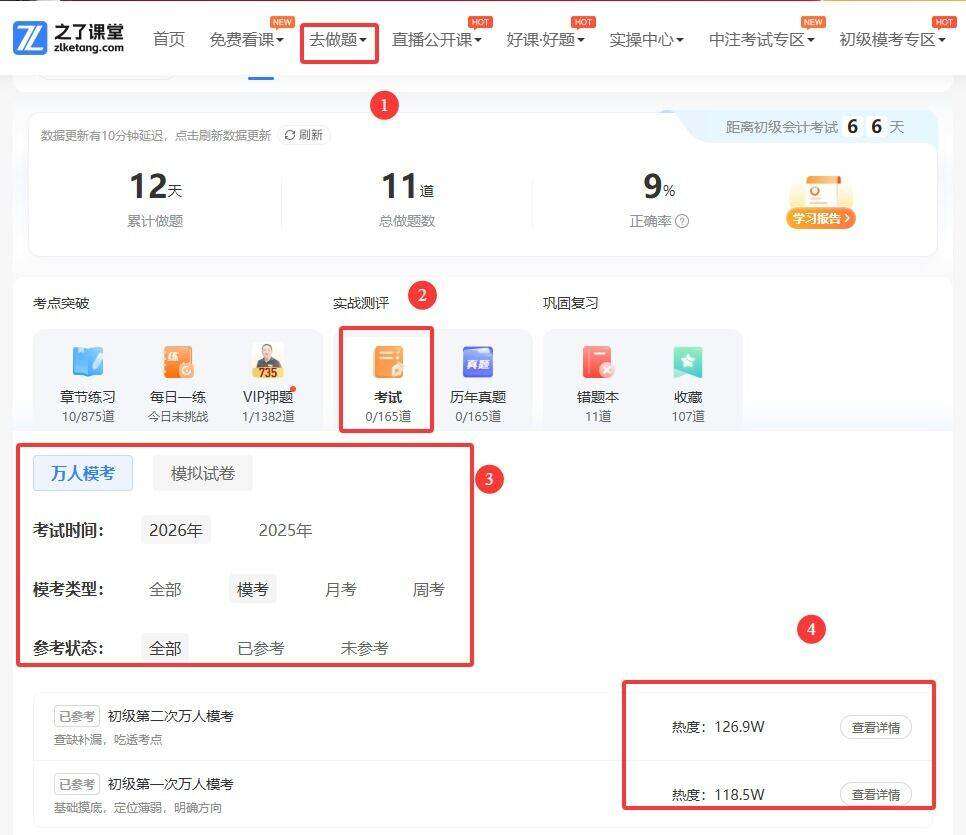
Task: Select 2025年 exam time filter
Action: point(285,530)
